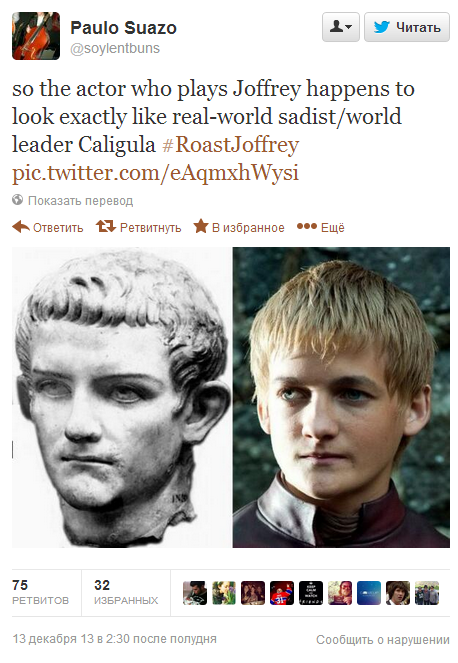
Task: View the 32 избранных list
Action: [126, 592]
